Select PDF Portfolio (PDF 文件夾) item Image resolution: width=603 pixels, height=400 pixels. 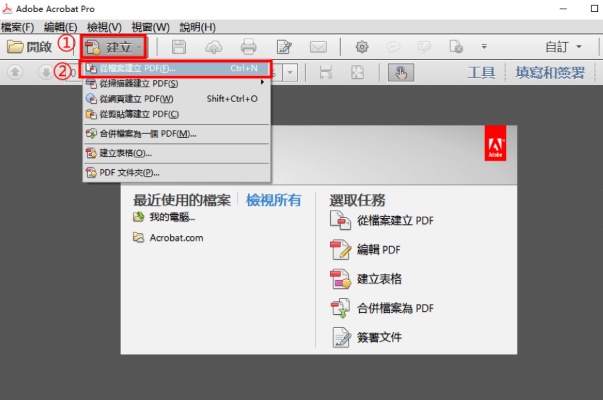pyautogui.click(x=176, y=173)
